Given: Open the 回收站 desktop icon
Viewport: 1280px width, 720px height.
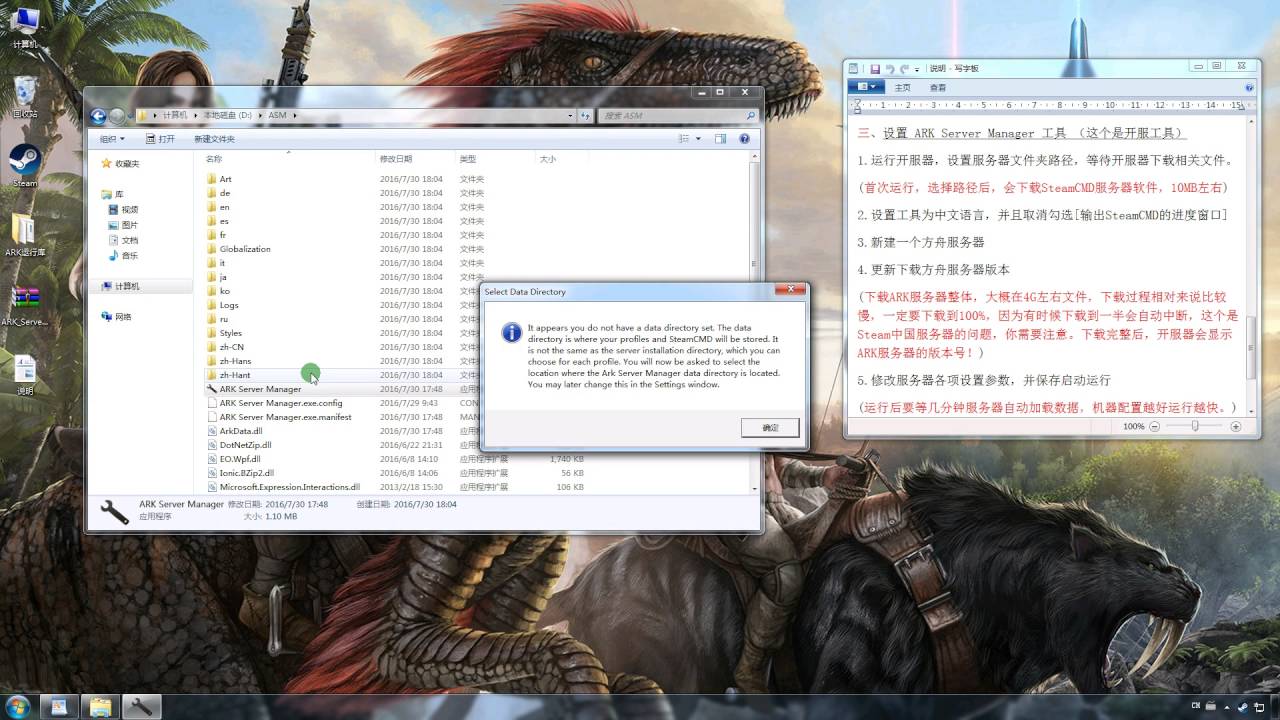Looking at the screenshot, I should click(25, 96).
